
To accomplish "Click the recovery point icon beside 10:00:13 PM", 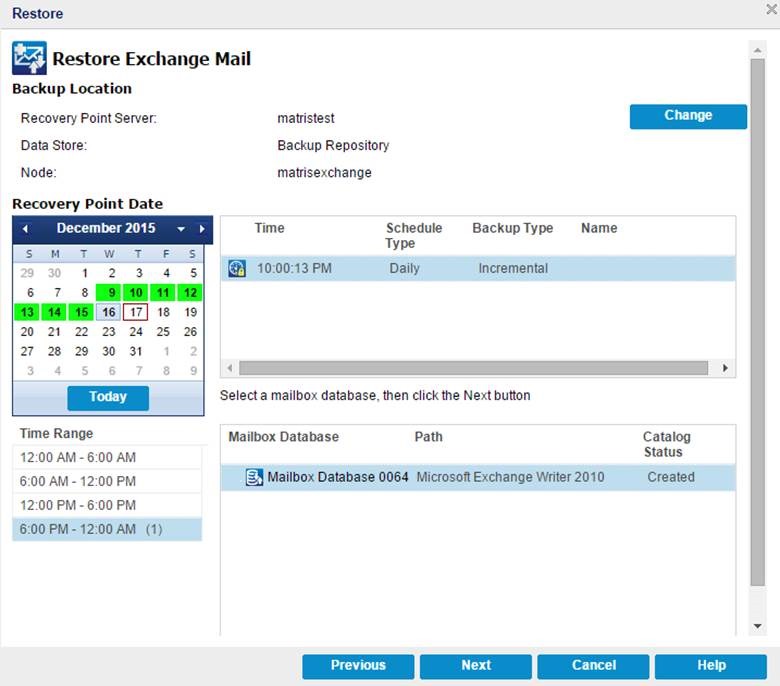I will tap(237, 268).
